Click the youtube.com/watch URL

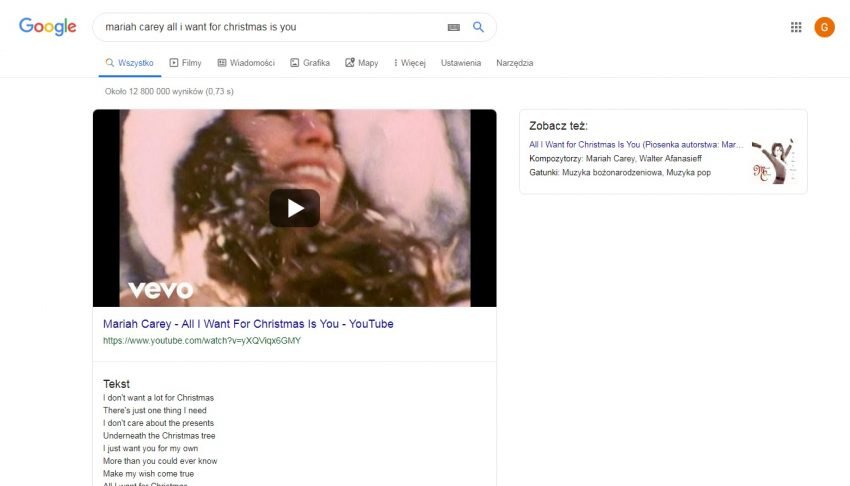(x=202, y=341)
